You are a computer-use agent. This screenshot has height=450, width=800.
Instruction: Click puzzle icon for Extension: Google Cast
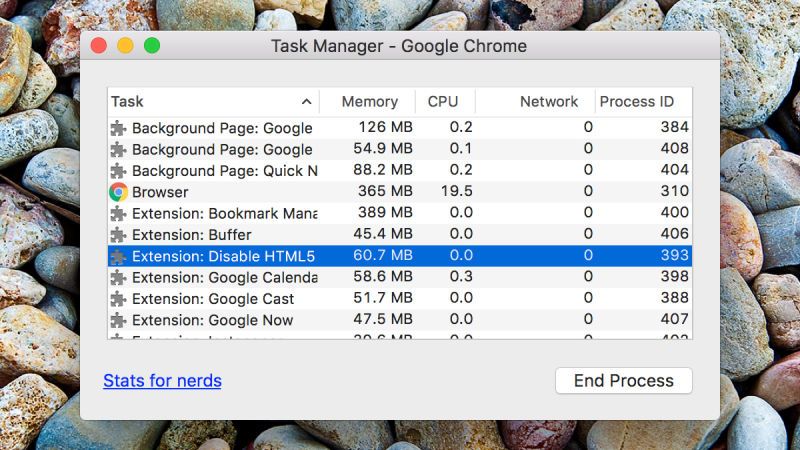[118, 299]
